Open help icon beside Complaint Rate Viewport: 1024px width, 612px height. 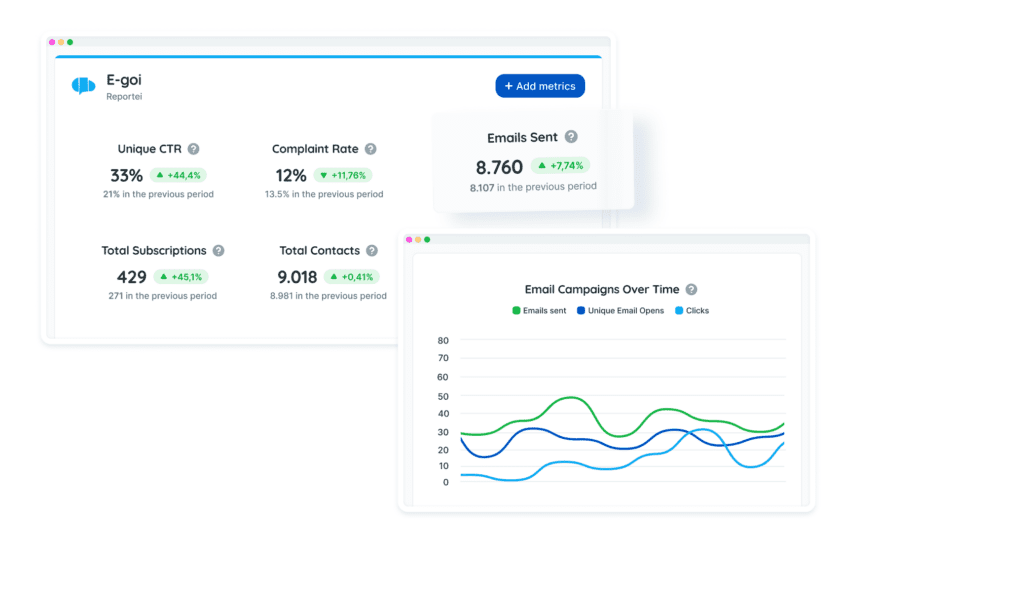[x=370, y=149]
